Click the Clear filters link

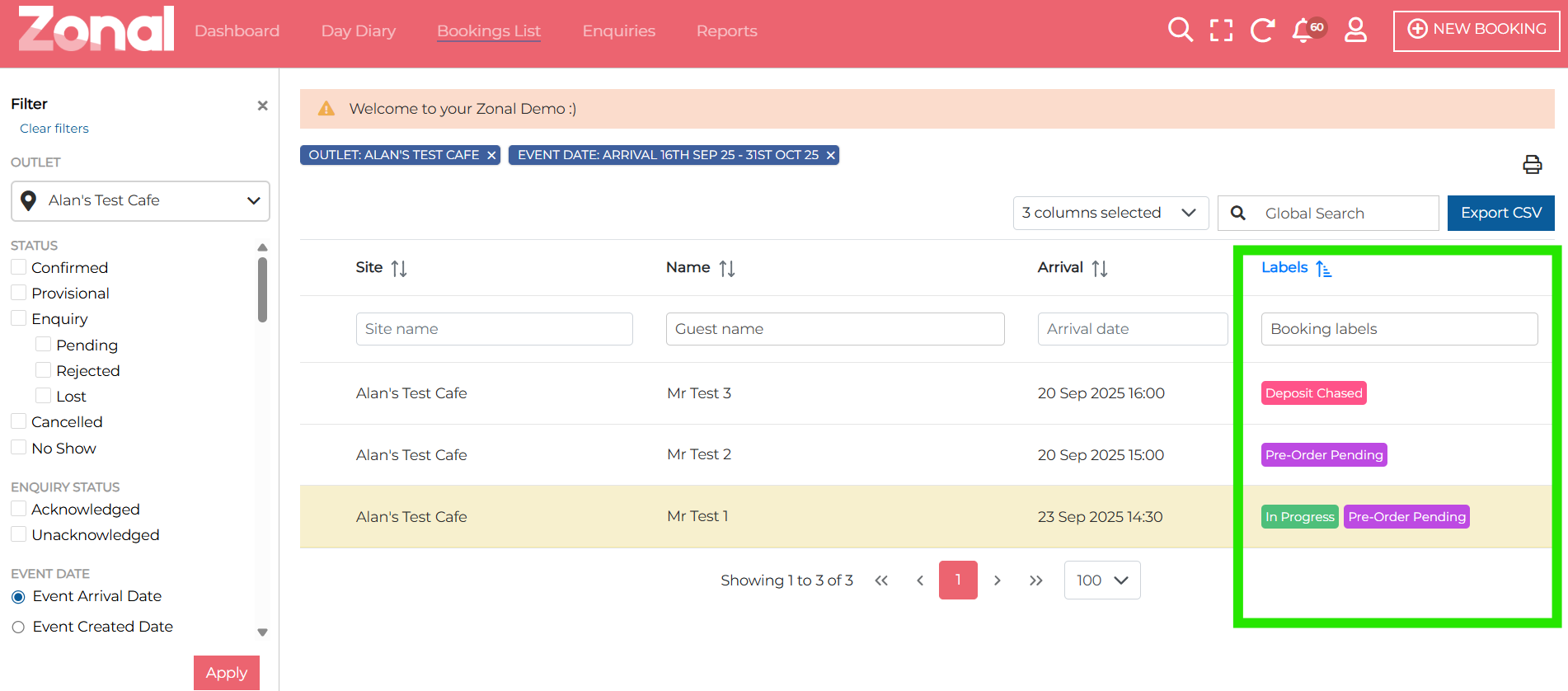[x=54, y=129]
